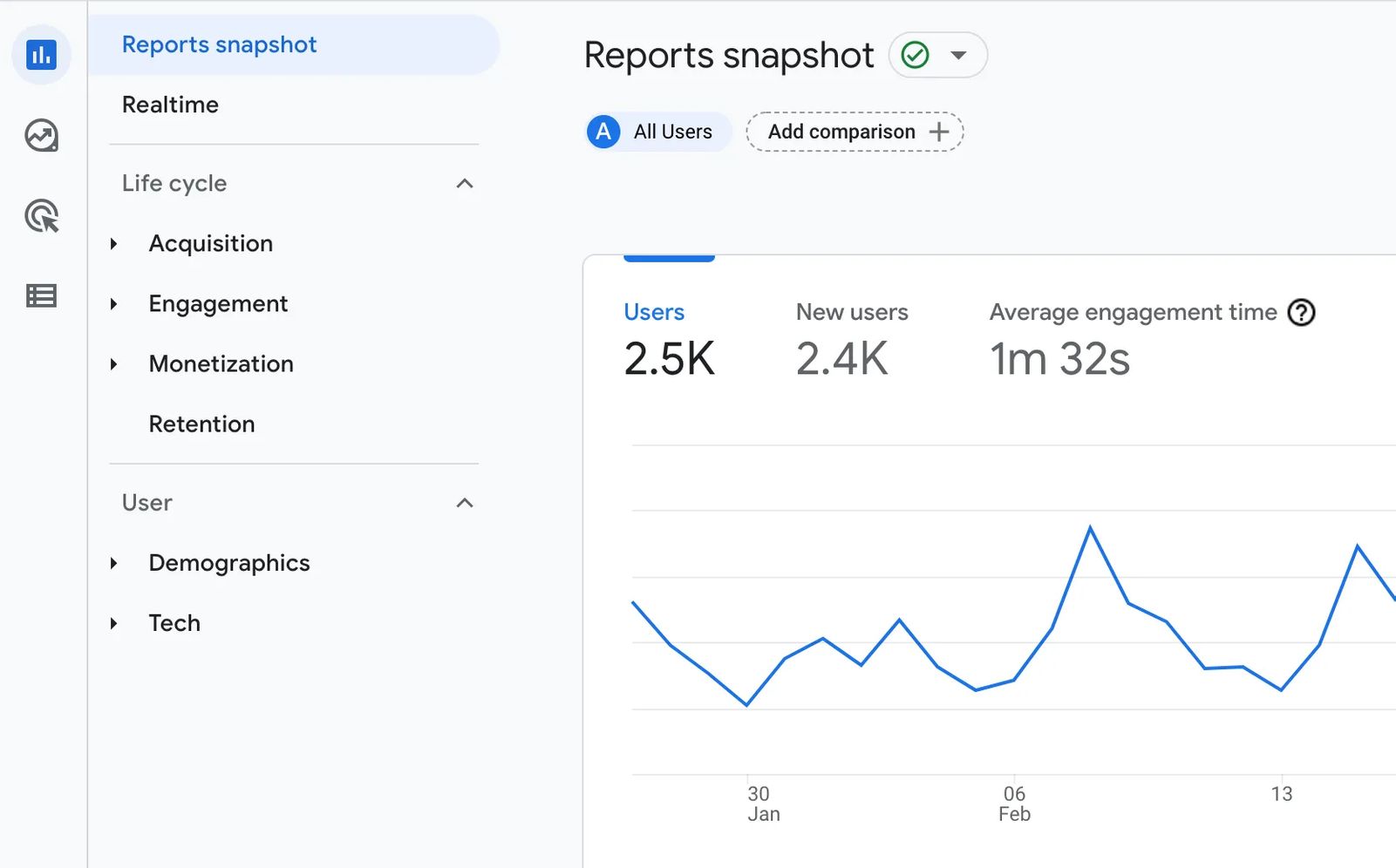The width and height of the screenshot is (1396, 868).
Task: Open the Retention report
Action: click(202, 424)
